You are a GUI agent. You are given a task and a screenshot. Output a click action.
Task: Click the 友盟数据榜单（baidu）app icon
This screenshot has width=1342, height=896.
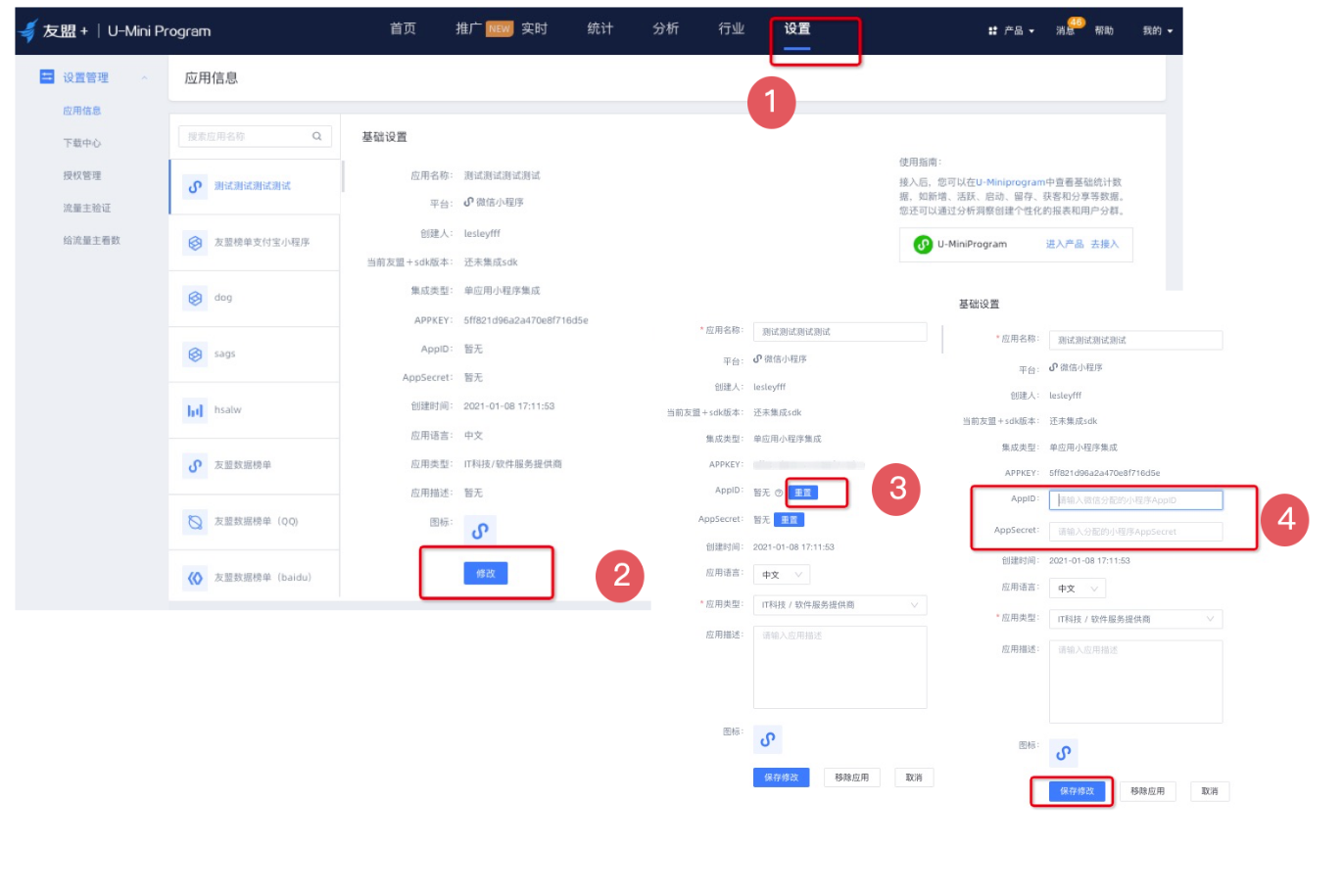click(195, 578)
